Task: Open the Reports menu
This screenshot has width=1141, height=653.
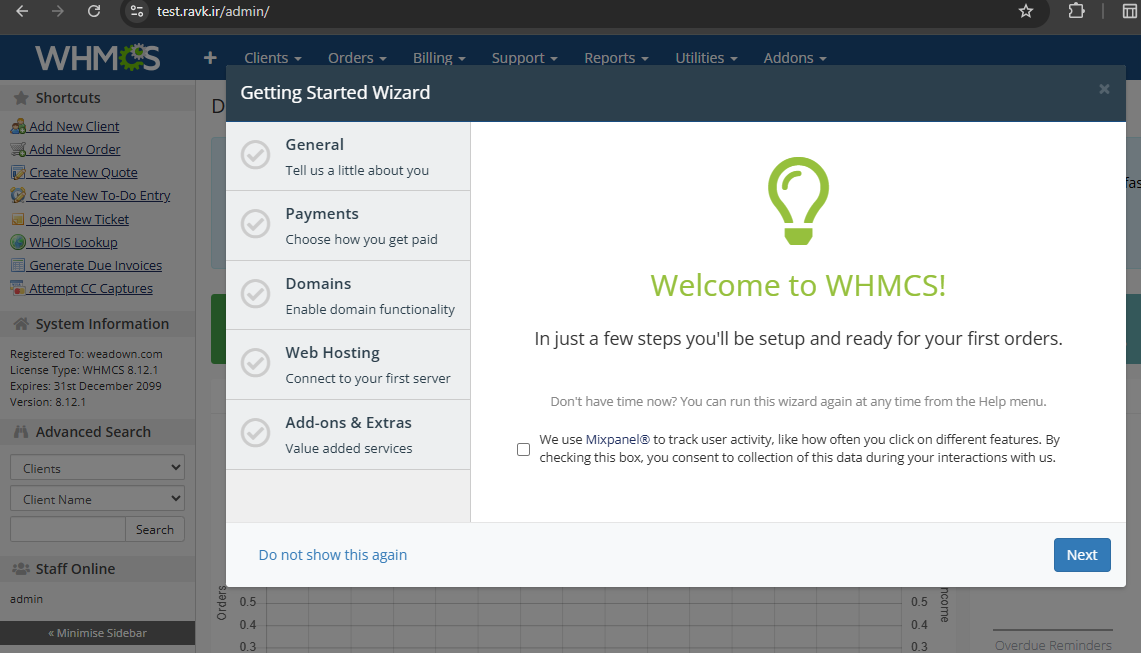Action: [616, 58]
